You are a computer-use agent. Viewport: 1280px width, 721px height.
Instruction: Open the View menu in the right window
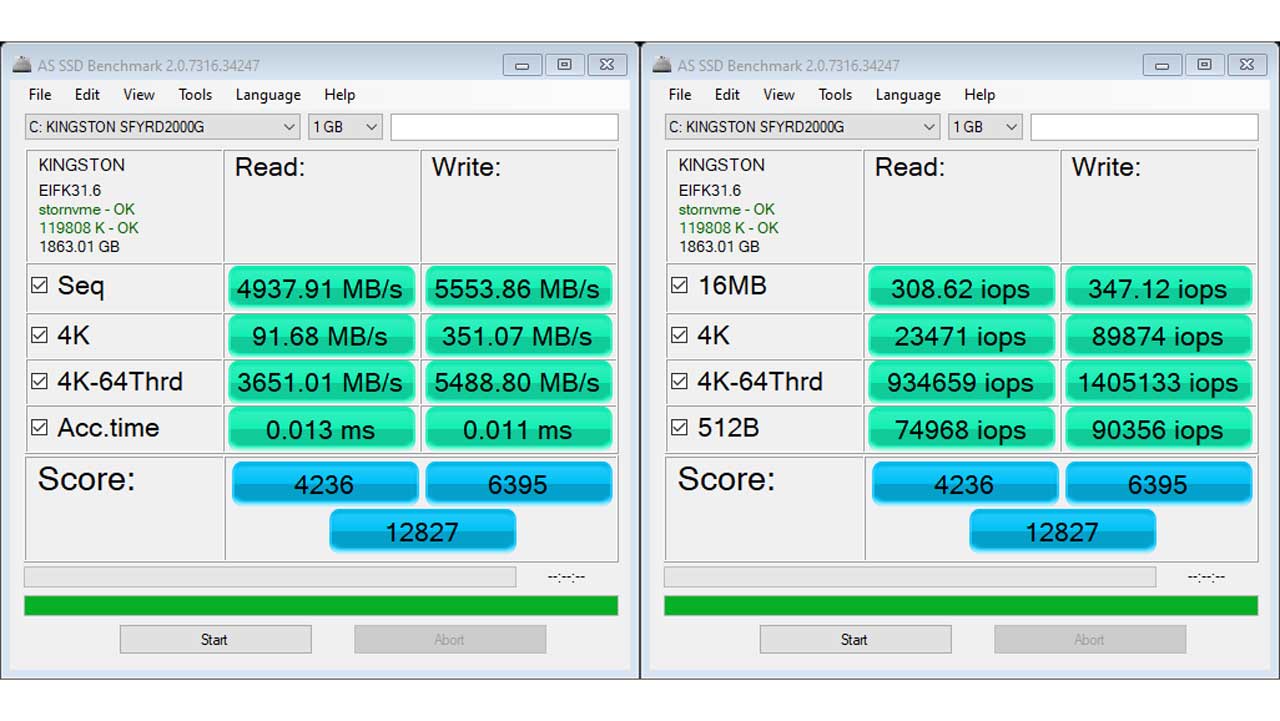(779, 94)
